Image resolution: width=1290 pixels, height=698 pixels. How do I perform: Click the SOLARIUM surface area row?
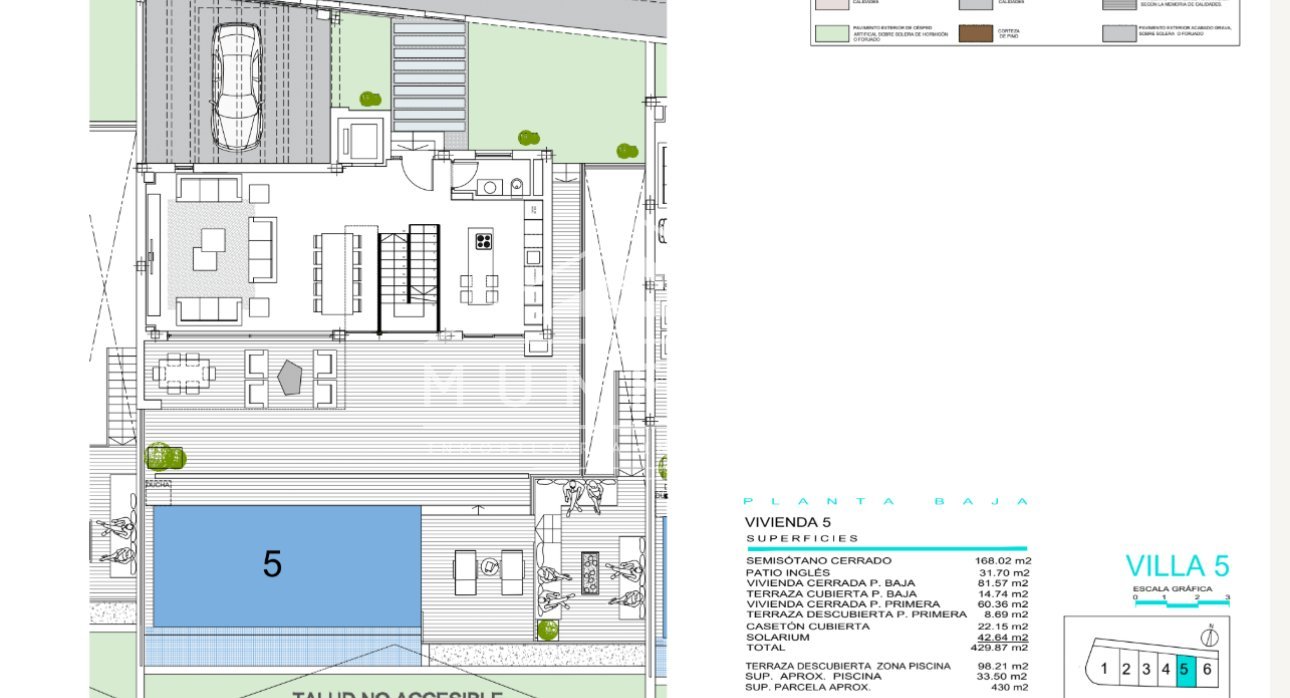[x=887, y=637]
